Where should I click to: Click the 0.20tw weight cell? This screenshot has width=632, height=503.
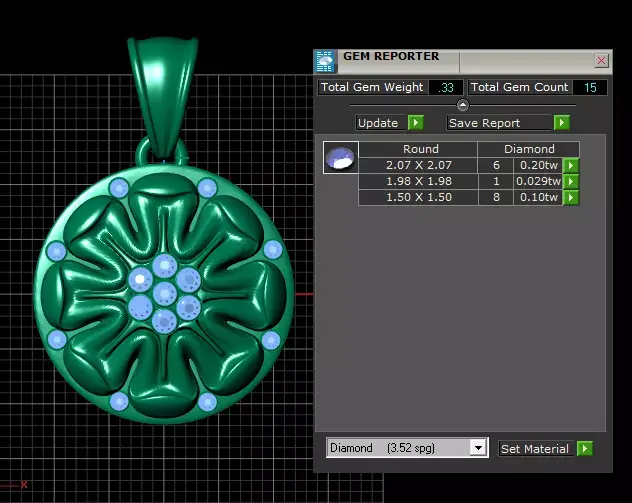coord(538,165)
